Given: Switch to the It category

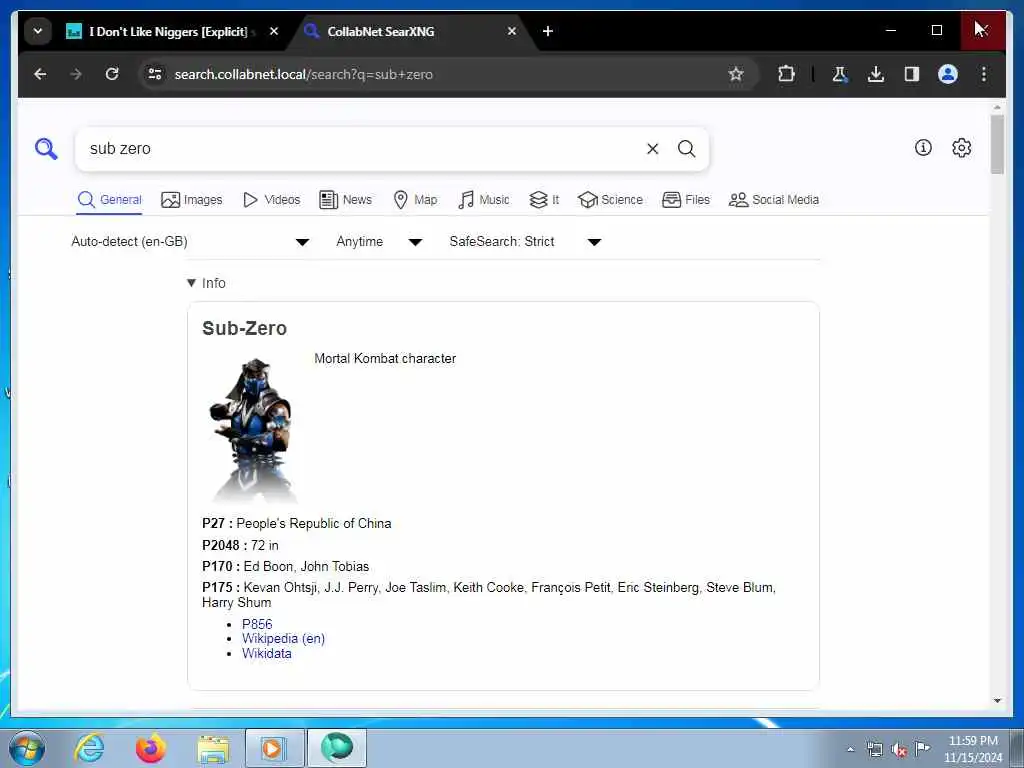Looking at the screenshot, I should click(544, 200).
